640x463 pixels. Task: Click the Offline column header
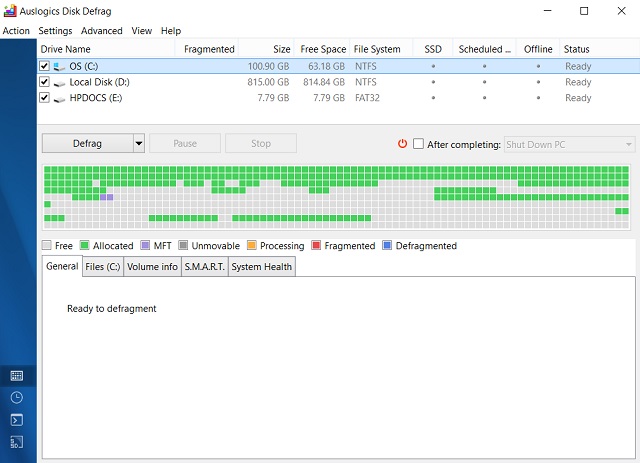point(538,49)
